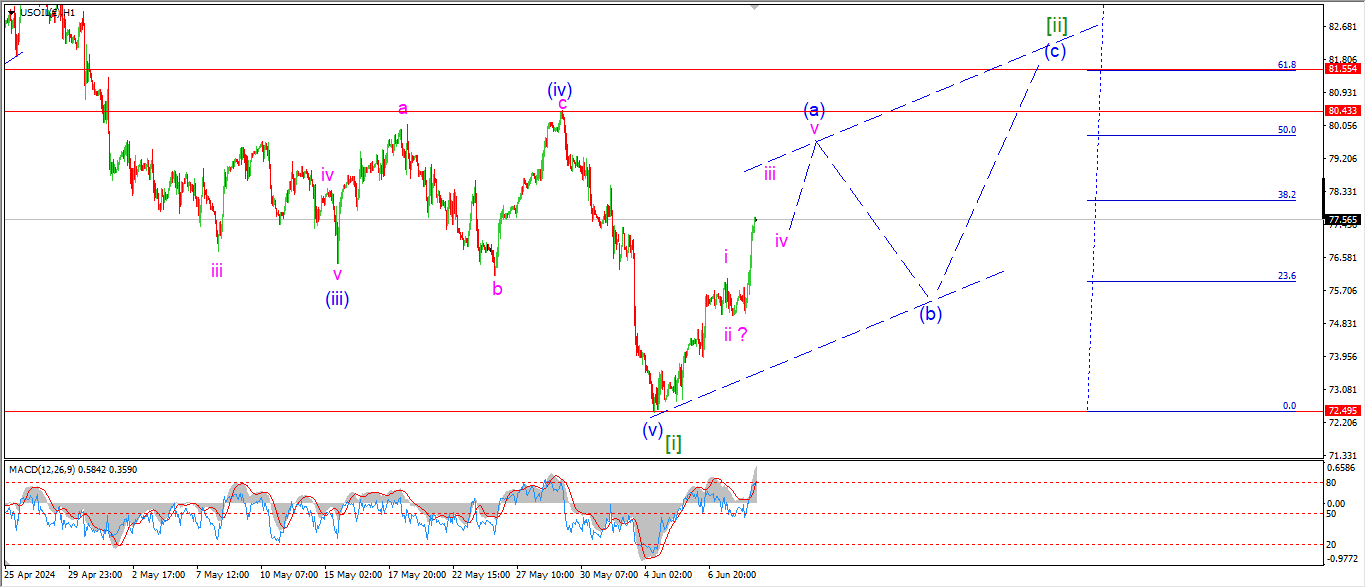This screenshot has height=588, width=1366.
Task: Select the green [i] wave label
Action: click(x=674, y=443)
